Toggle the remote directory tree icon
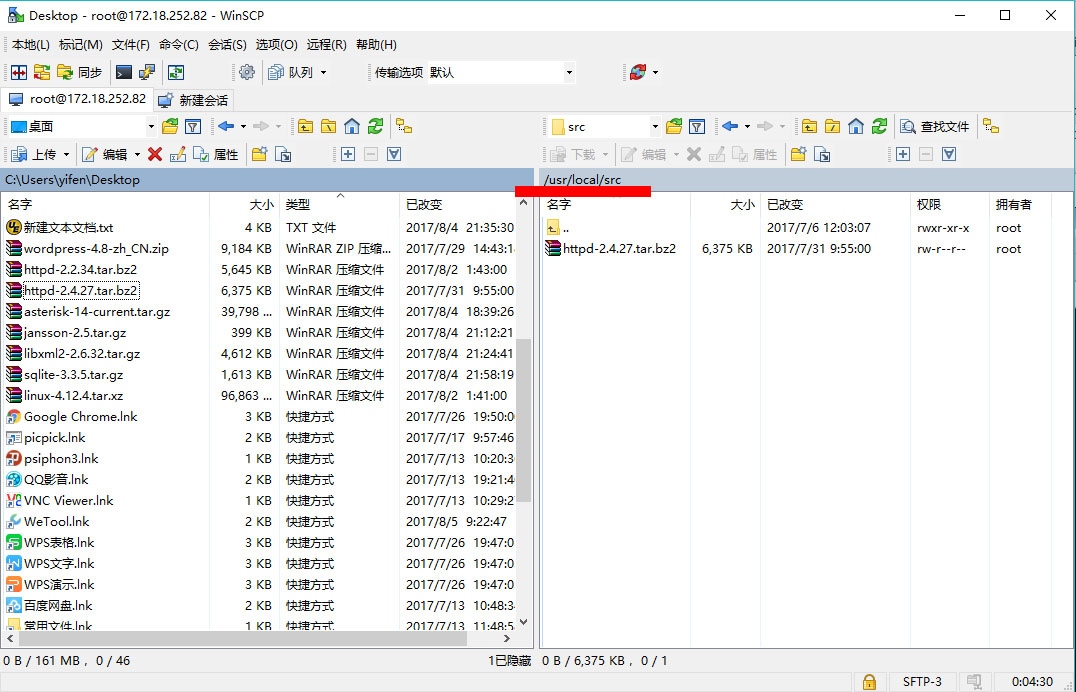This screenshot has height=692, width=1076. click(990, 126)
